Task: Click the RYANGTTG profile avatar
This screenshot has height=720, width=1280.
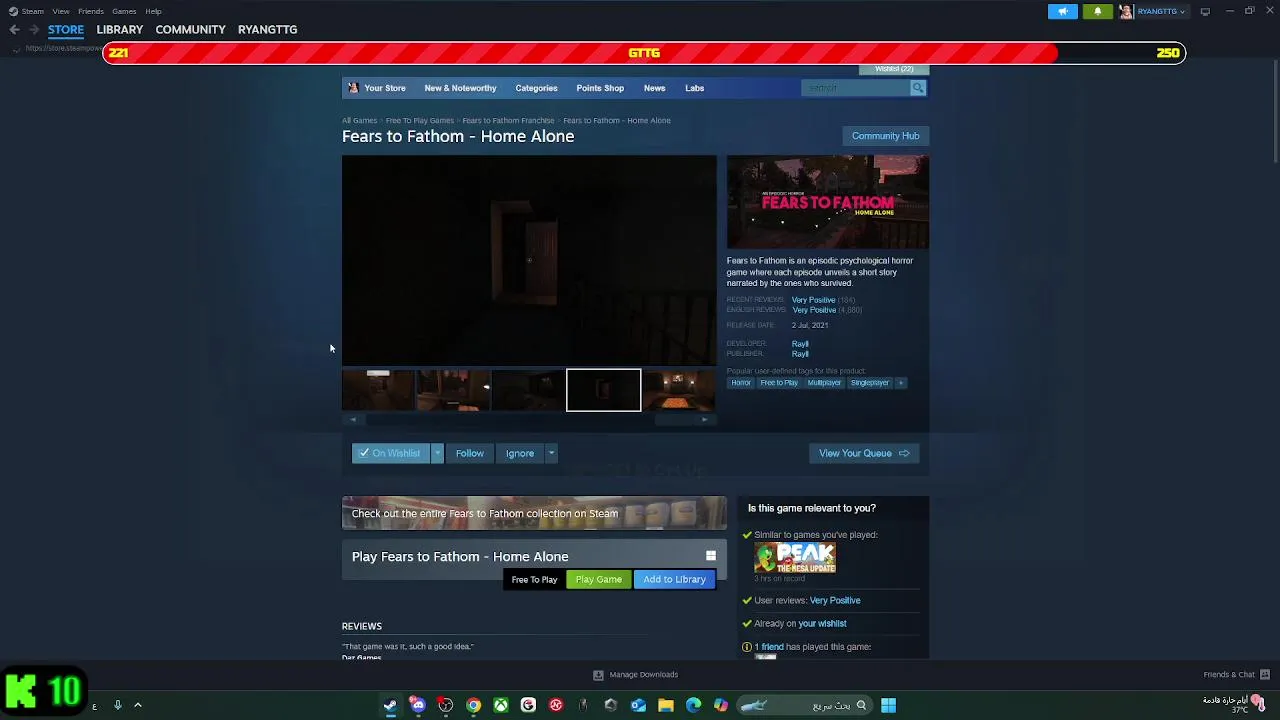Action: [1126, 11]
